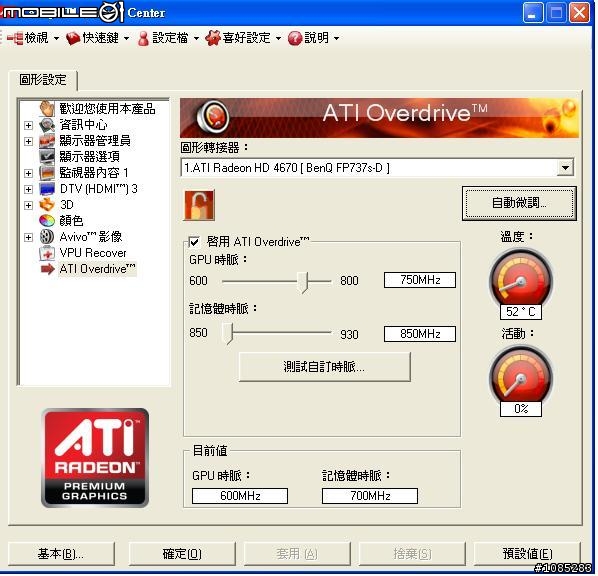Open the graphics adapter dropdown list
The height and width of the screenshot is (576, 598).
tap(565, 168)
